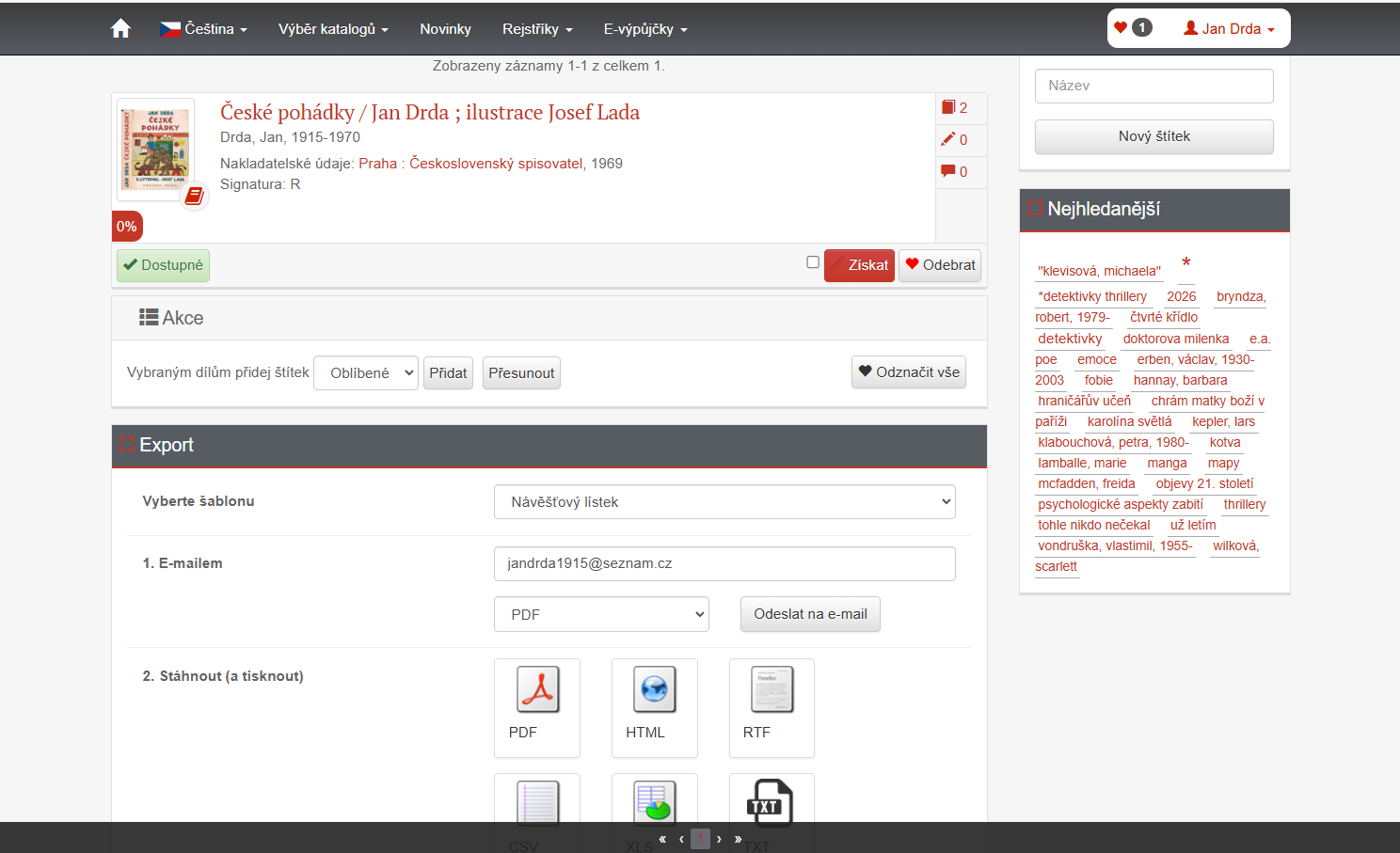The height and width of the screenshot is (853, 1400).
Task: Open the PDF e-mail format dropdown
Action: point(601,614)
